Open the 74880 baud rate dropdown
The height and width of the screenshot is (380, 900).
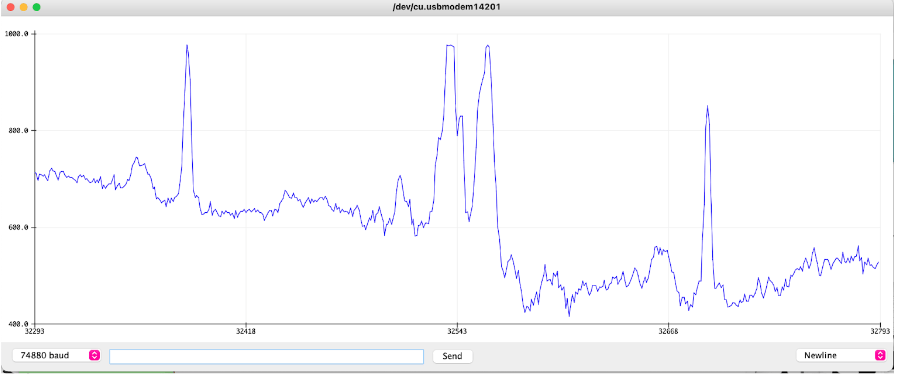[56, 356]
